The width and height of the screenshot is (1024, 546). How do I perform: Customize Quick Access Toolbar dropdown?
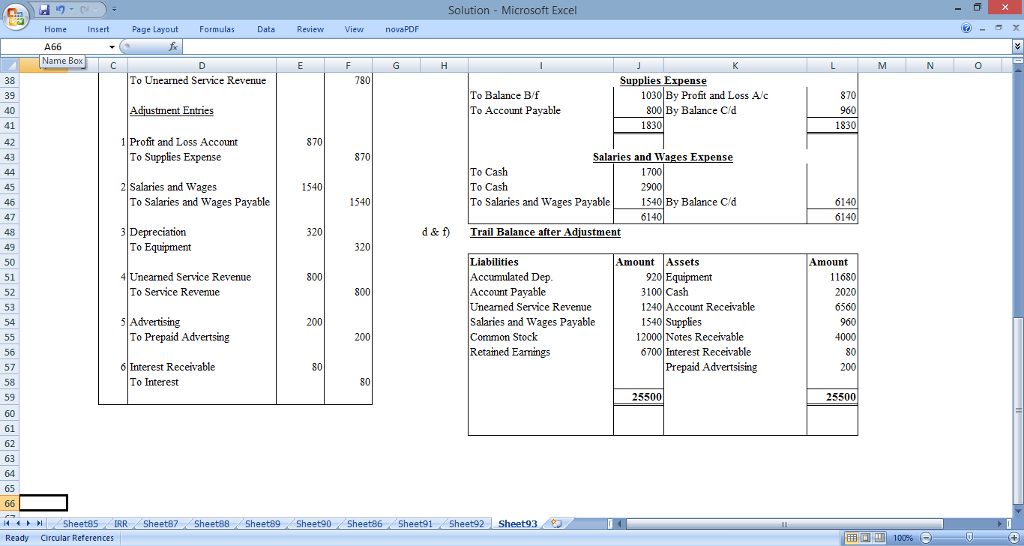pyautogui.click(x=114, y=10)
